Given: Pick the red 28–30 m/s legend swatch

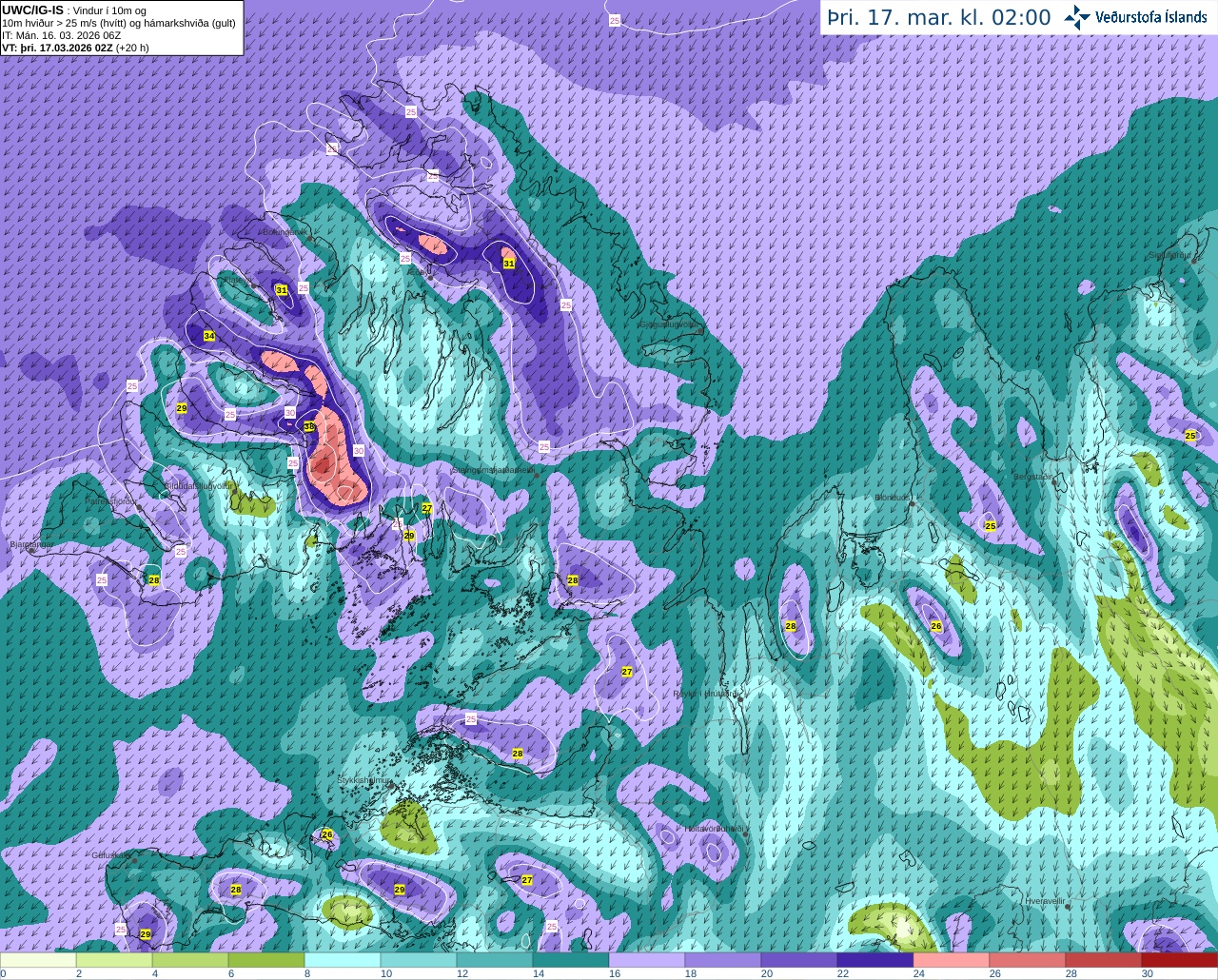Looking at the screenshot, I should point(1104,960).
